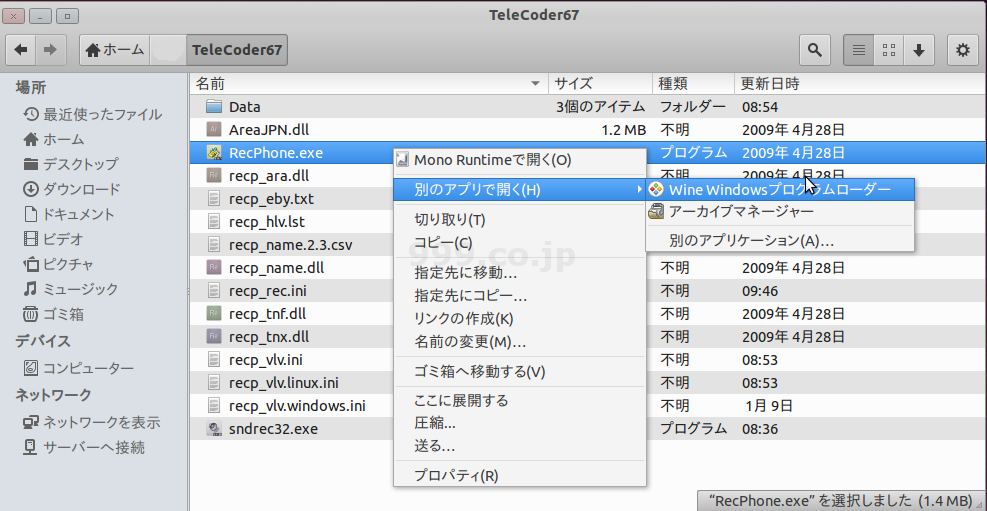This screenshot has width=987, height=511.
Task: Click the Archive Manager icon in submenu
Action: (657, 211)
